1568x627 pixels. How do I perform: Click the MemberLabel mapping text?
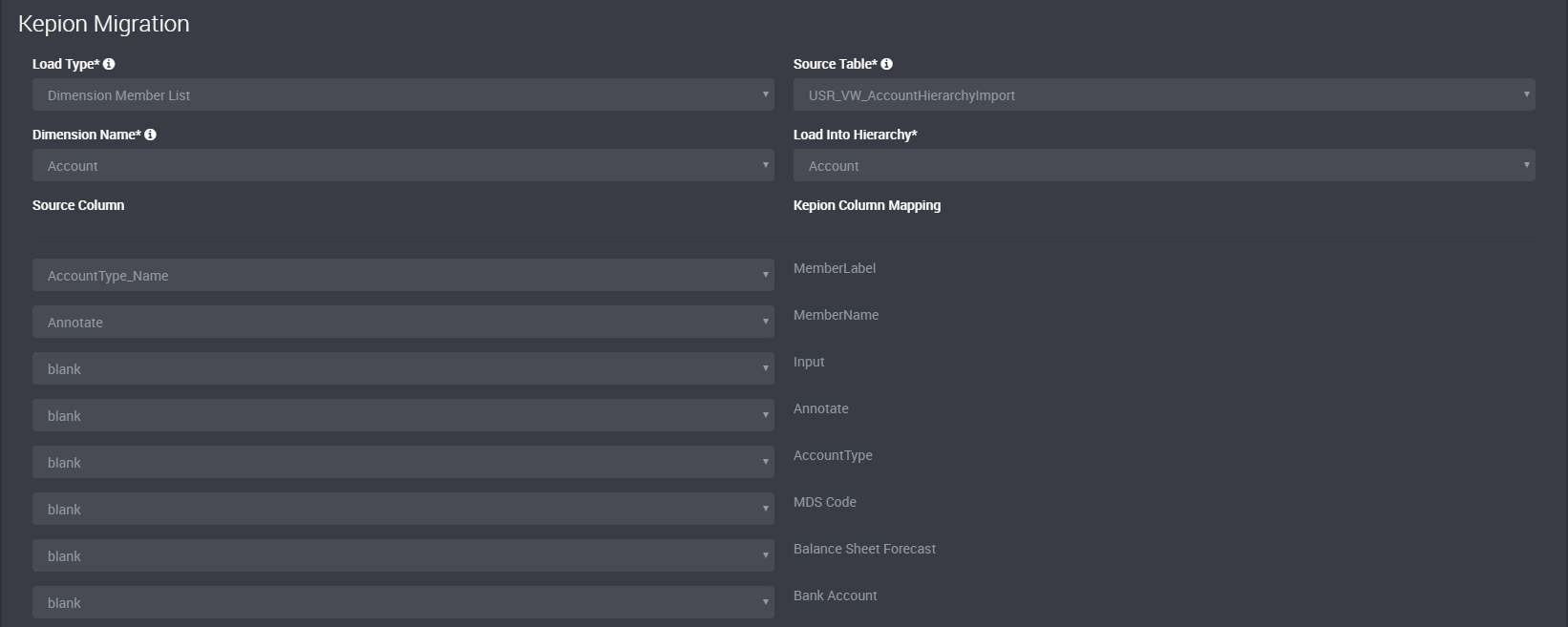coord(835,268)
